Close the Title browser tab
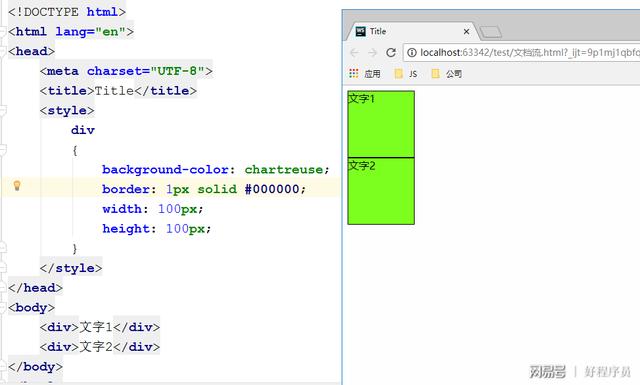 pos(467,31)
